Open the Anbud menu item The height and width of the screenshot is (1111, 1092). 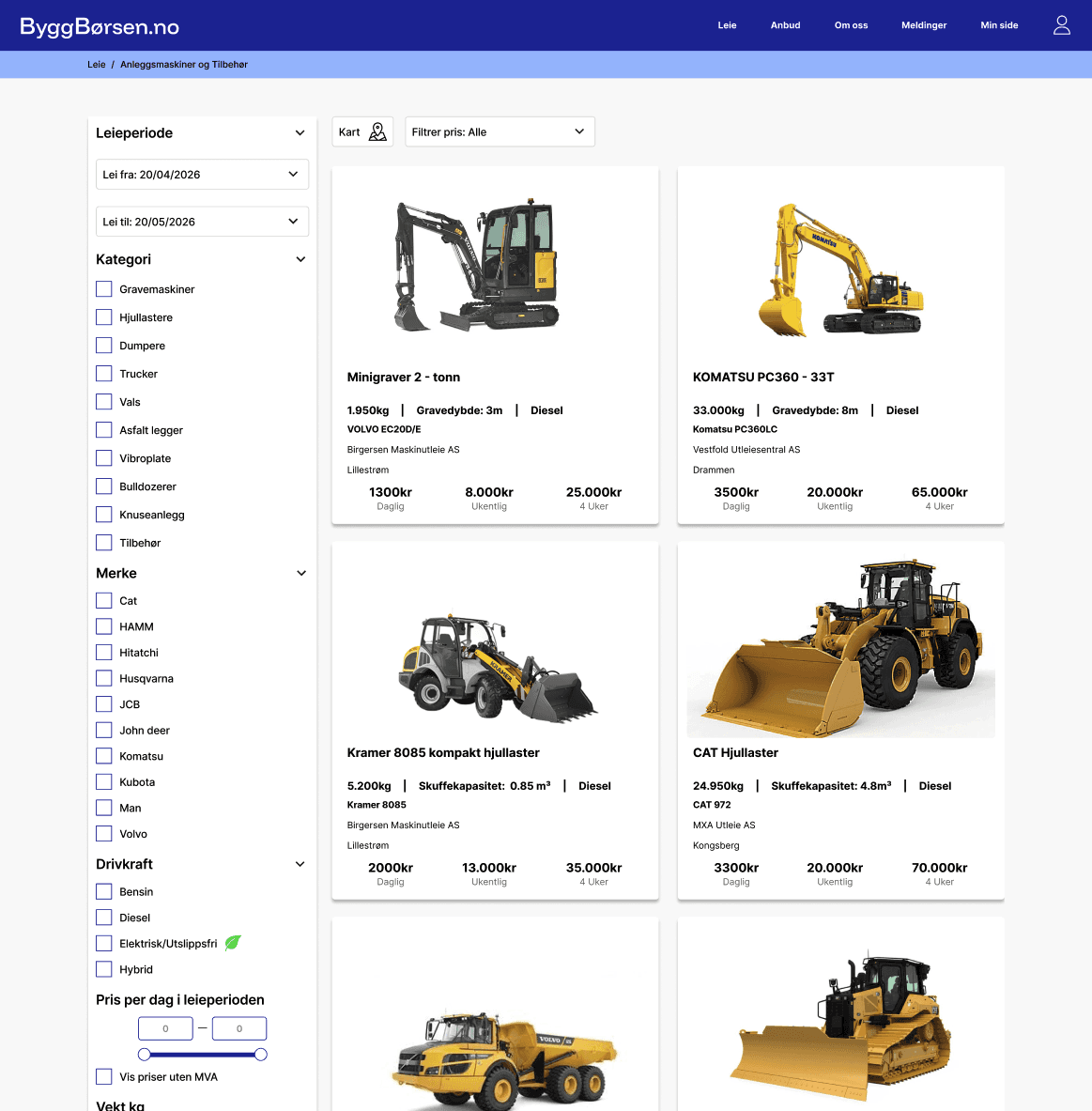(785, 24)
